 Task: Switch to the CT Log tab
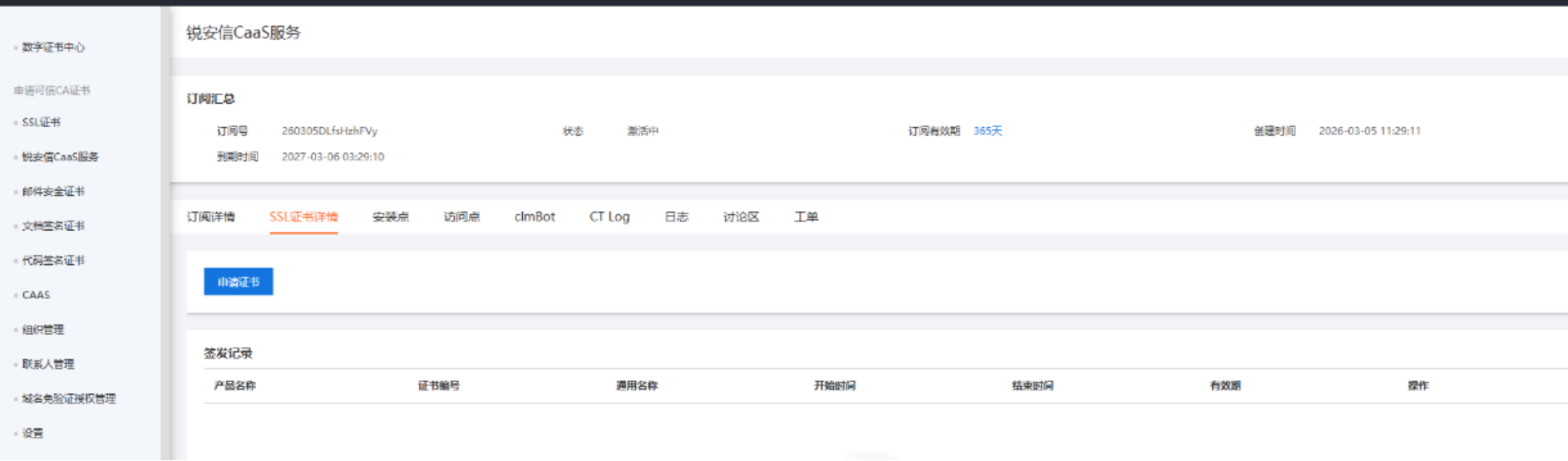609,217
